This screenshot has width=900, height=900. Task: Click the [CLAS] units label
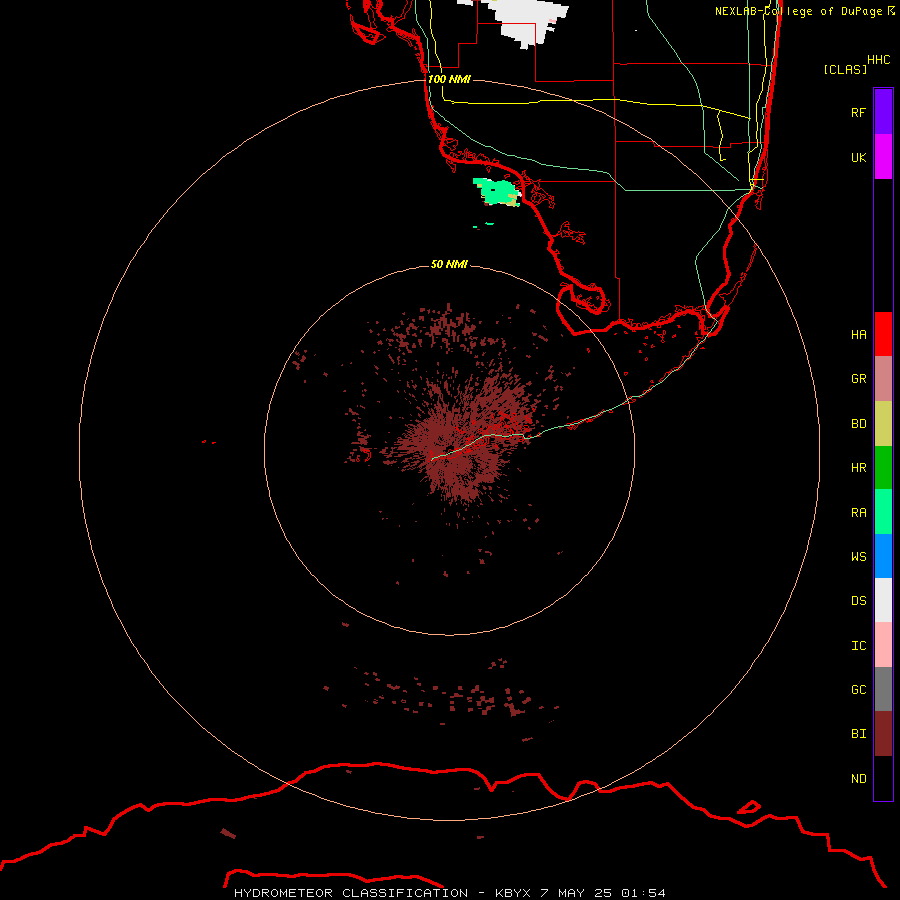(x=845, y=69)
